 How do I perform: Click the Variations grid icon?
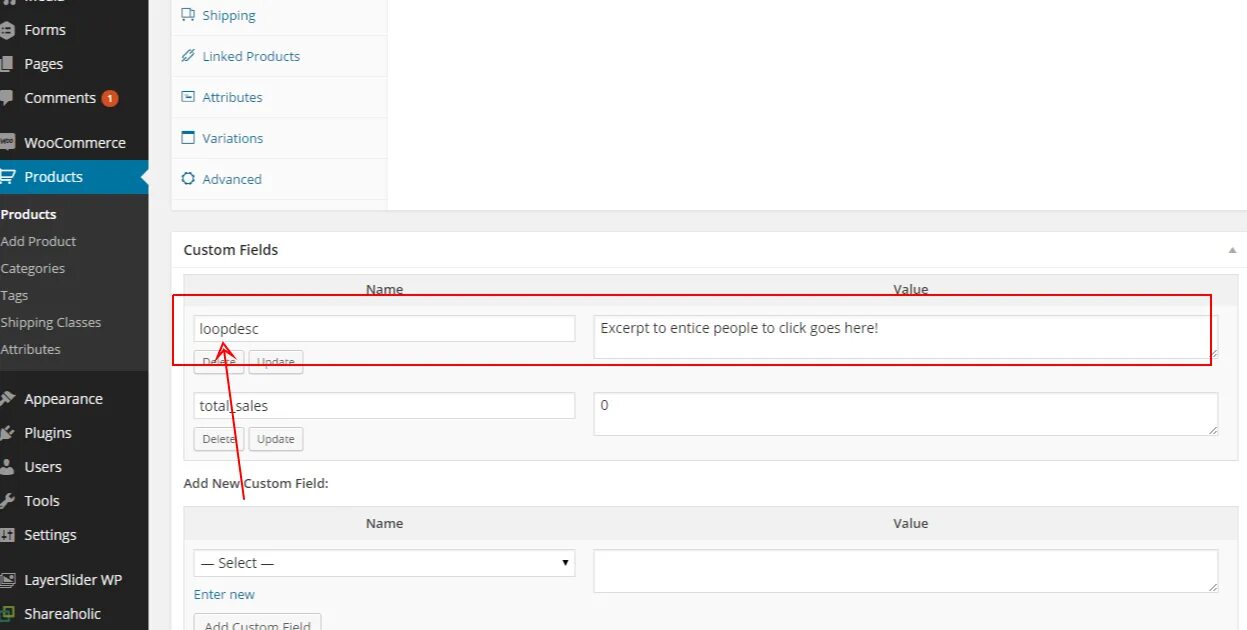point(188,138)
